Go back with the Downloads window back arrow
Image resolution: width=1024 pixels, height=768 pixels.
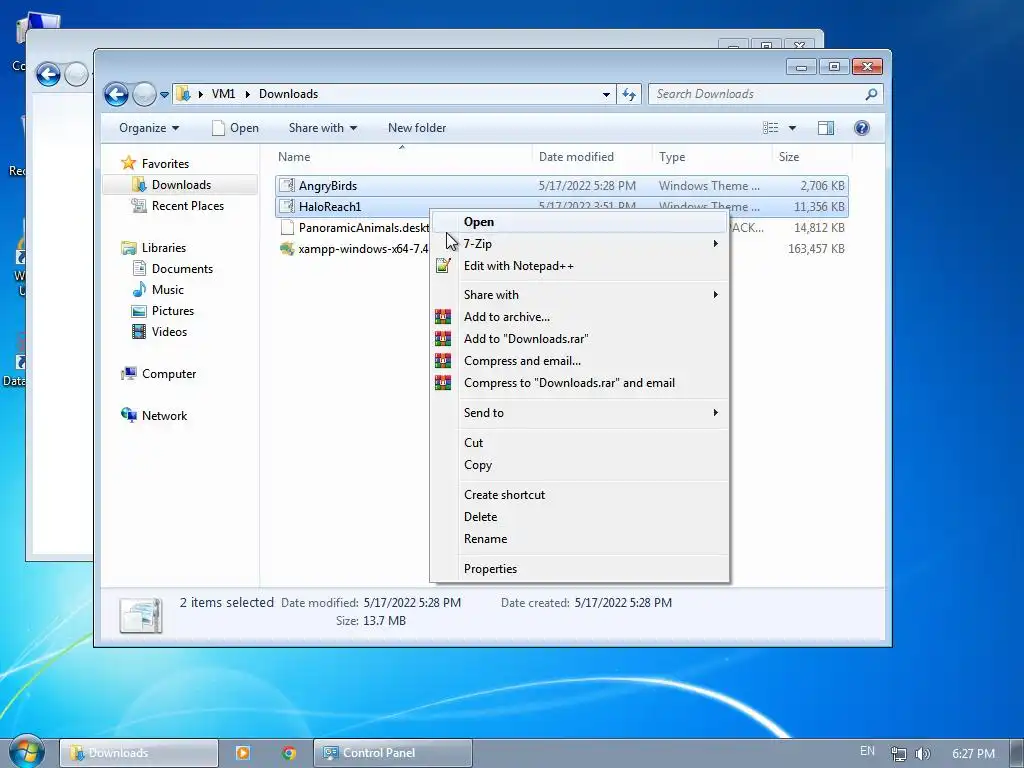coord(116,94)
